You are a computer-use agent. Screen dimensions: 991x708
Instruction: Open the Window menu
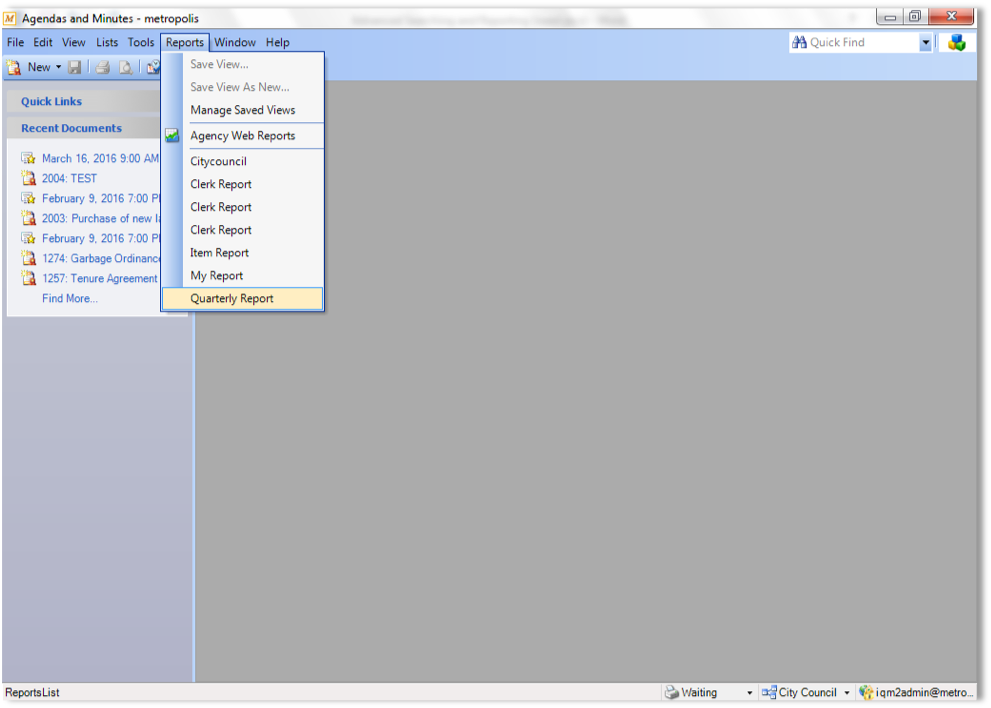pos(234,42)
